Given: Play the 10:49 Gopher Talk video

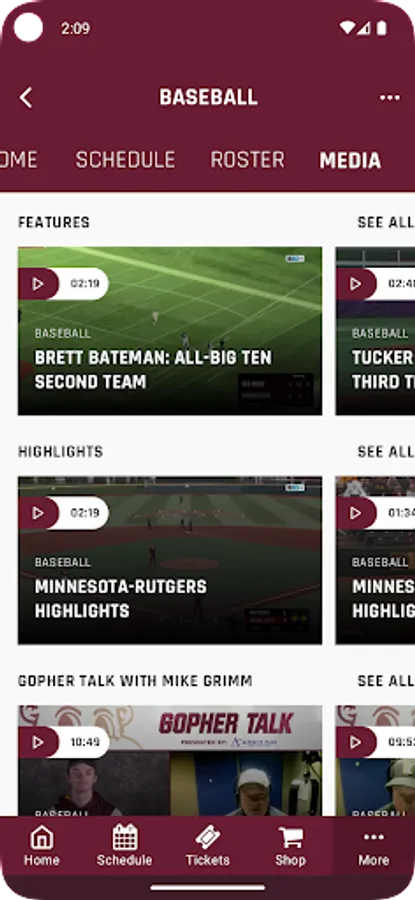Looking at the screenshot, I should click(38, 742).
